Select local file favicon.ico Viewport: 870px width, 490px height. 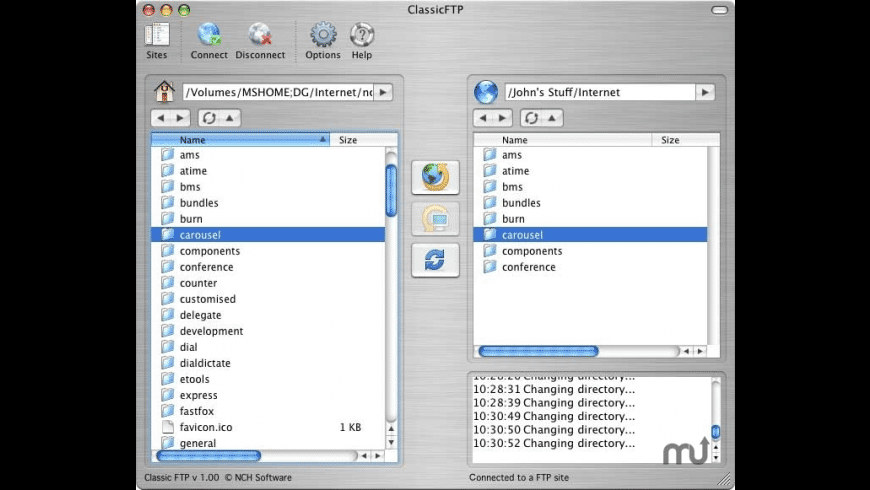pyautogui.click(x=268, y=427)
